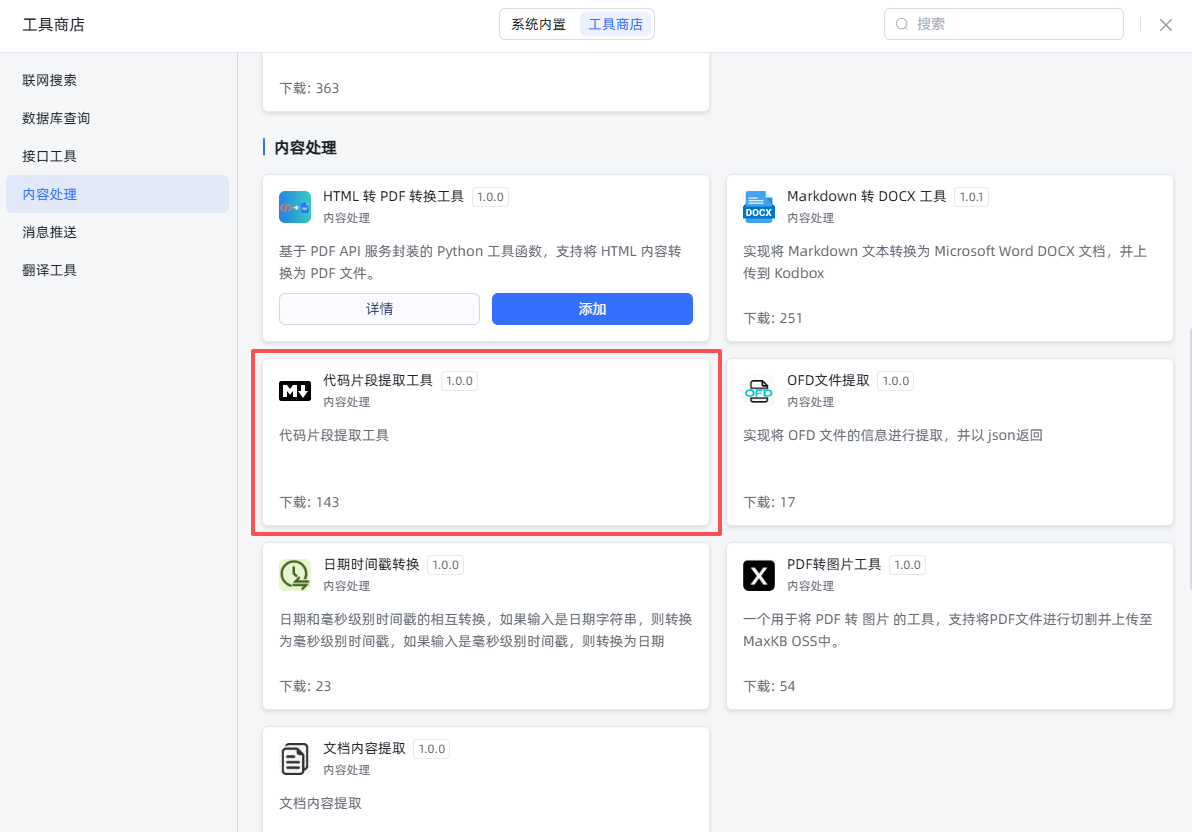
Task: Close the 工具商店 dialog
Action: coord(1165,25)
